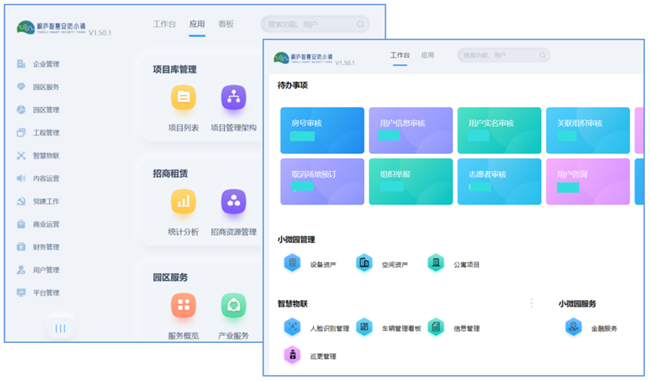Select 内容运营 in the left sidebar

click(x=38, y=178)
